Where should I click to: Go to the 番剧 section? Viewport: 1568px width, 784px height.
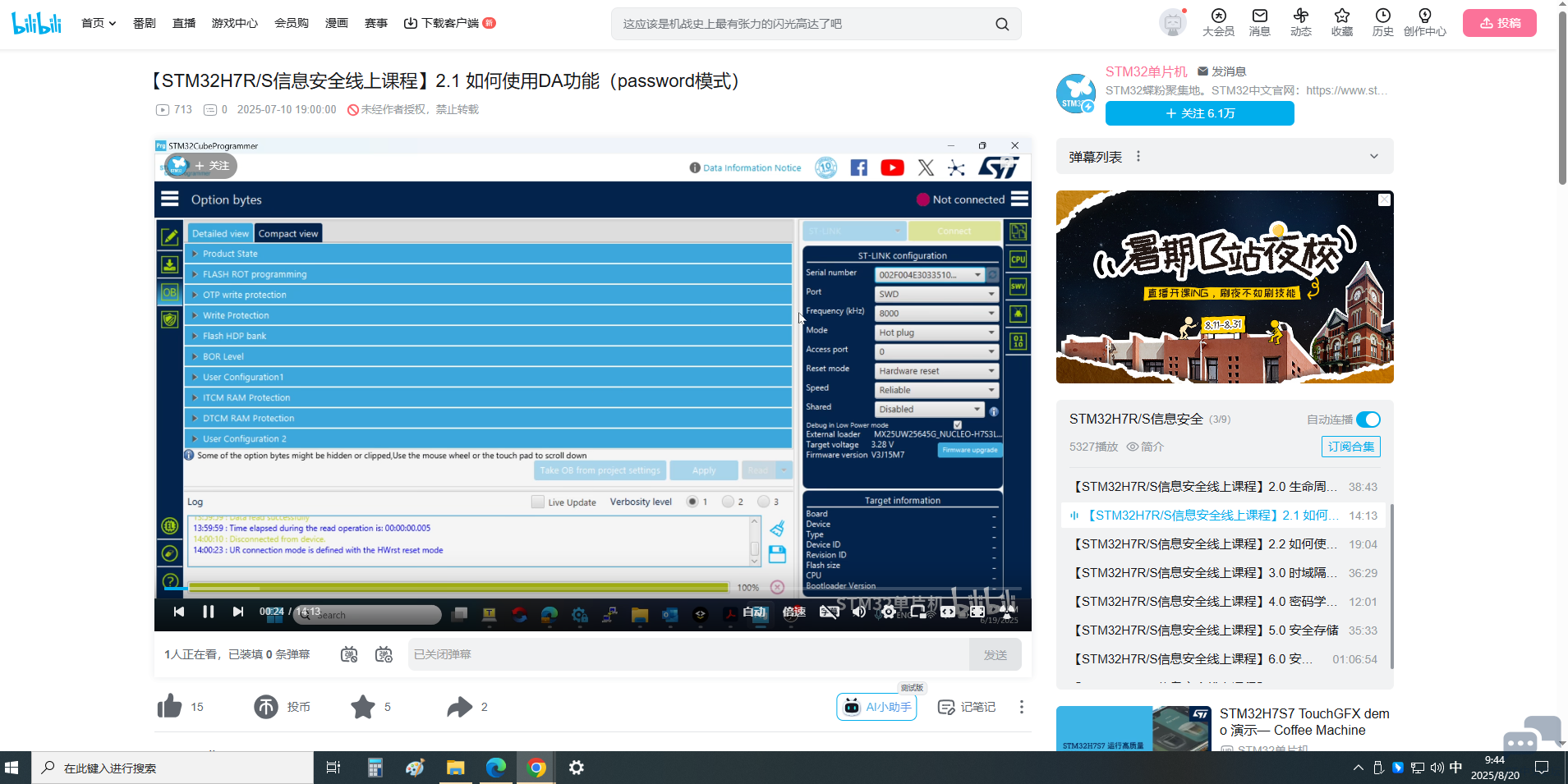145,23
